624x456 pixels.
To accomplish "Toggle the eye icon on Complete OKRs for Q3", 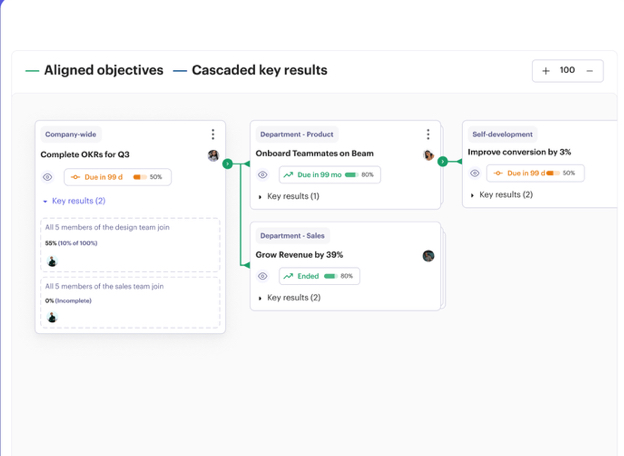I will pos(47,177).
